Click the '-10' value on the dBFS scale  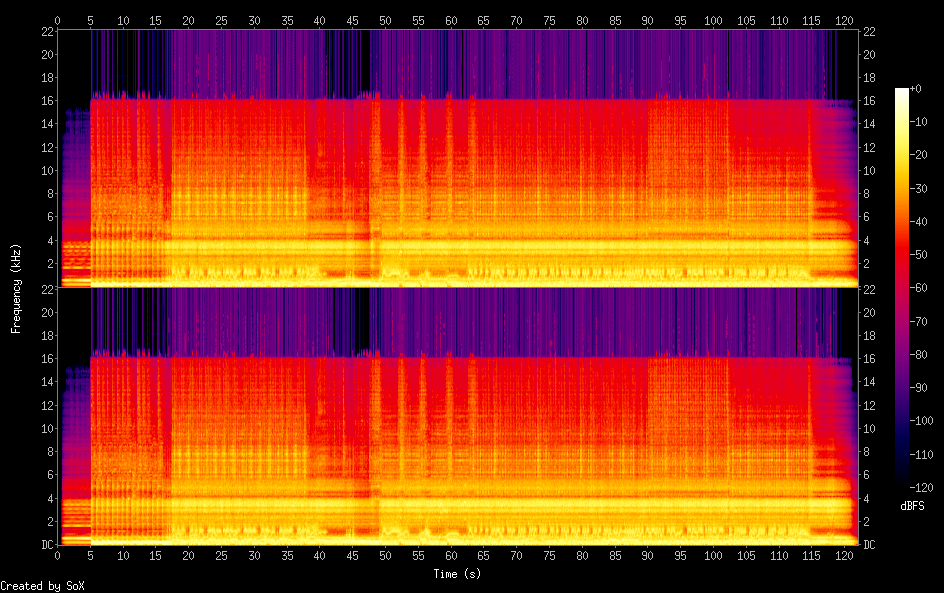[x=918, y=122]
